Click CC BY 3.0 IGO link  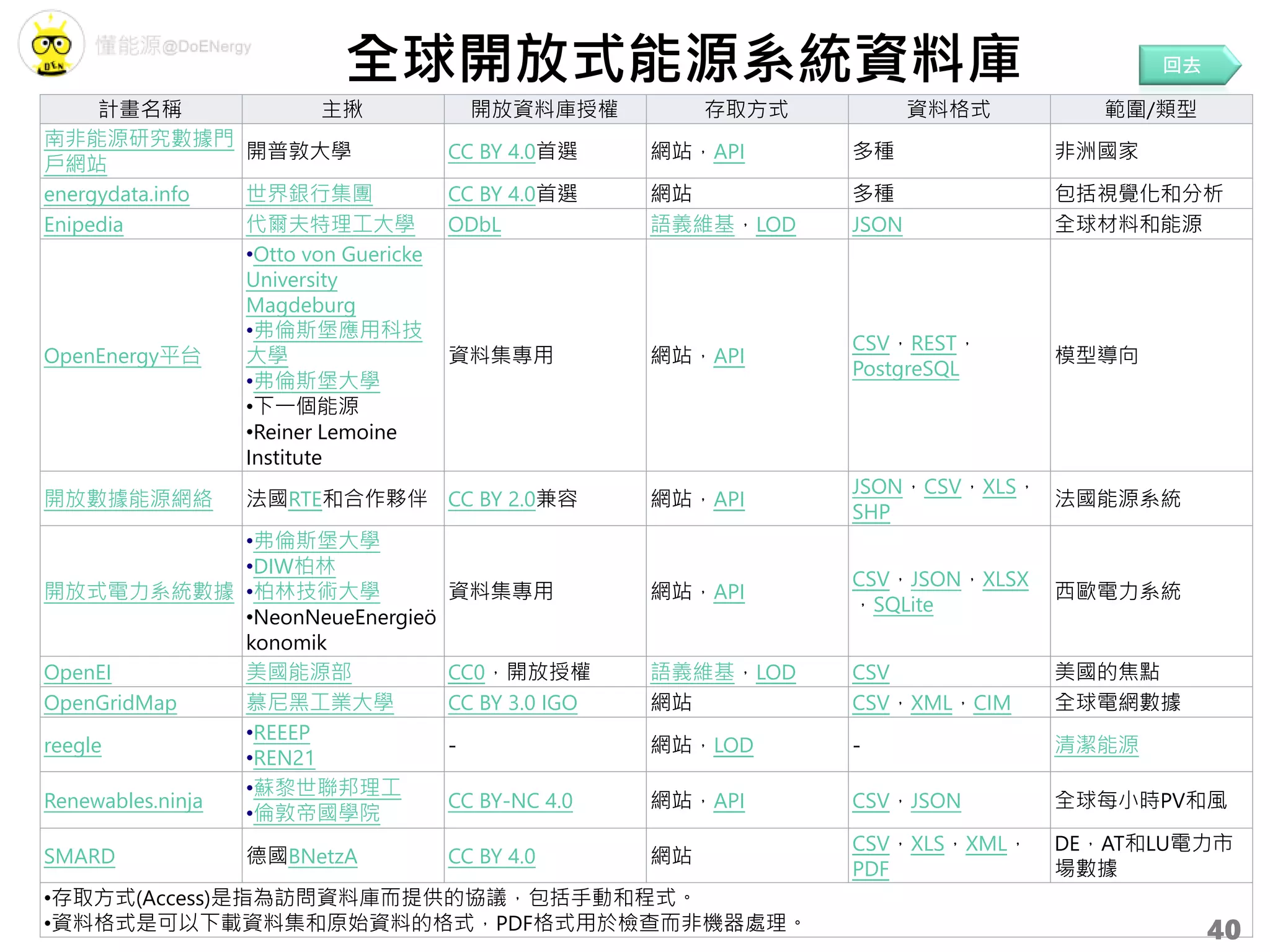pos(513,703)
